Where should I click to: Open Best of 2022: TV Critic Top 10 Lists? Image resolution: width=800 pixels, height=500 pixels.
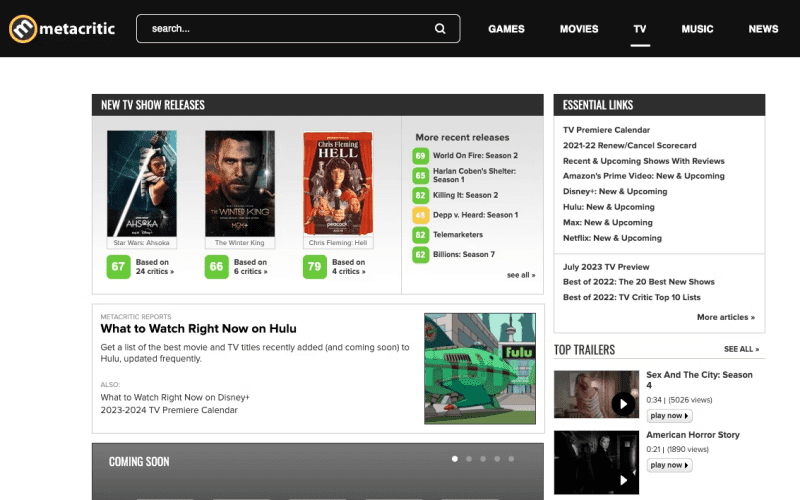(632, 297)
